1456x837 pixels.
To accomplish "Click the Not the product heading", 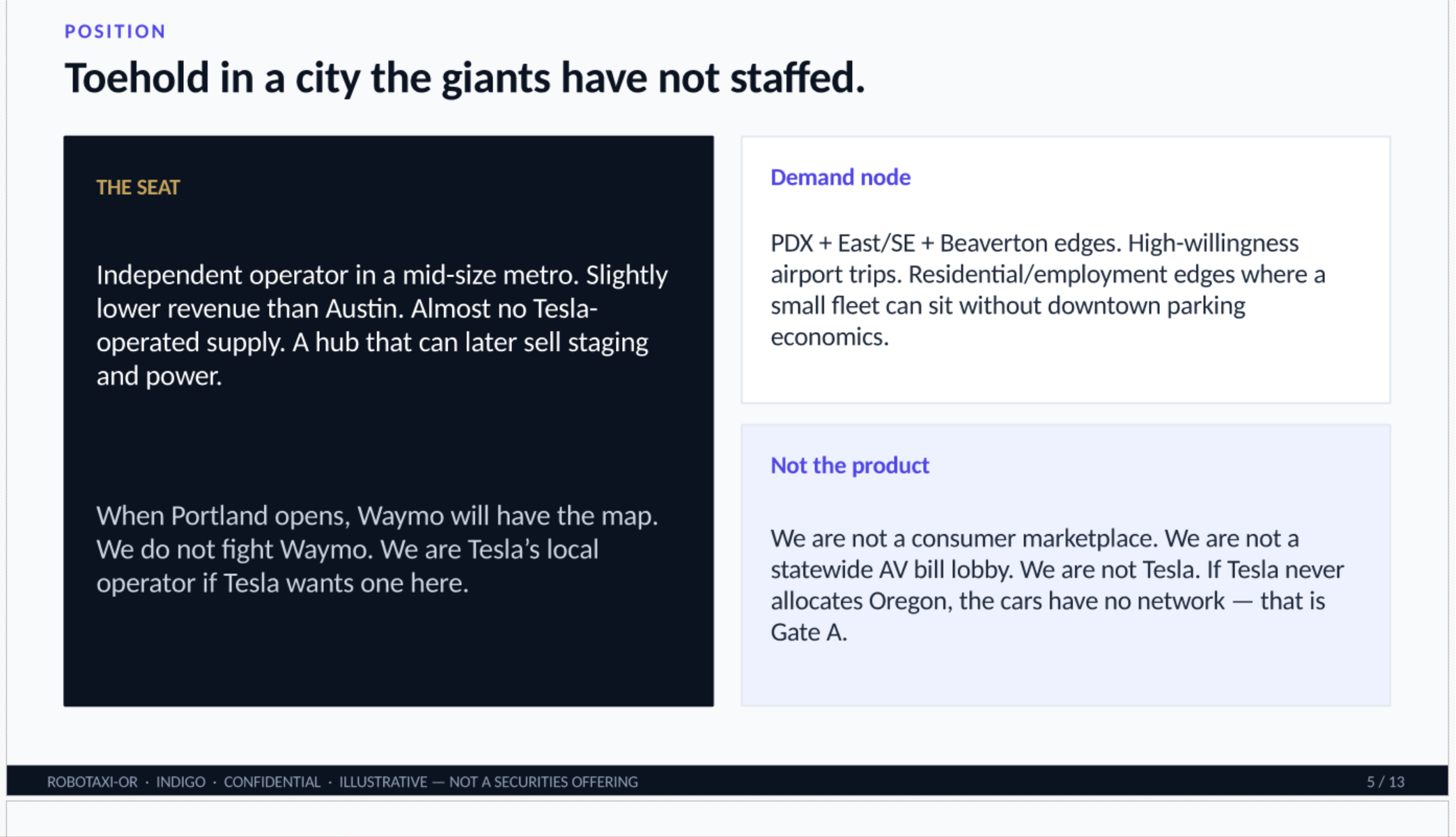I will [x=850, y=465].
